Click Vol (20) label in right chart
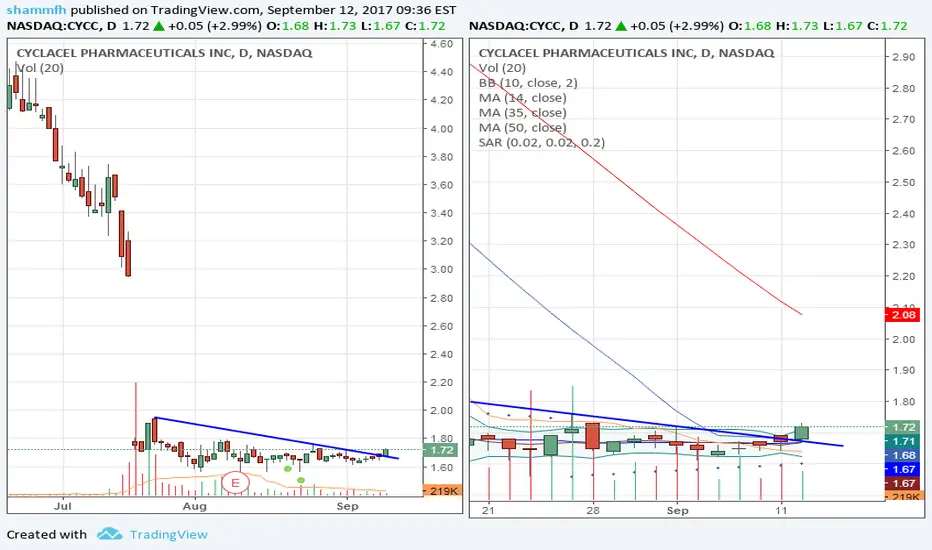 point(502,68)
